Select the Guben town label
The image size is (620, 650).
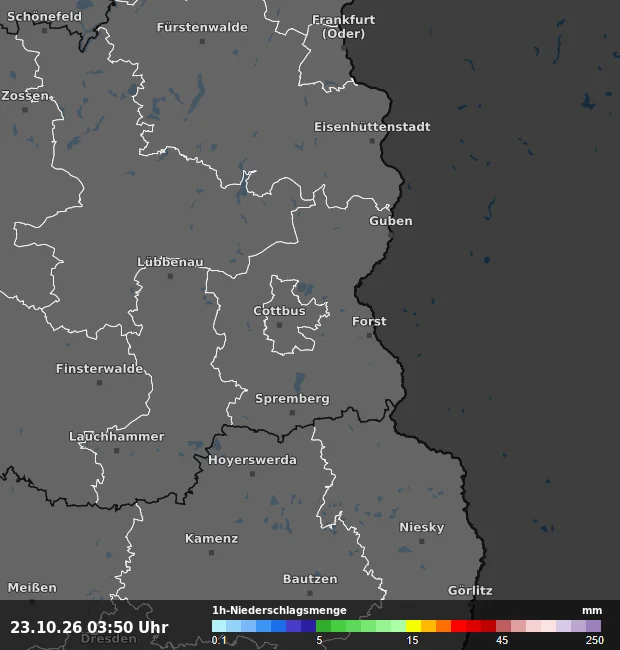coord(391,221)
